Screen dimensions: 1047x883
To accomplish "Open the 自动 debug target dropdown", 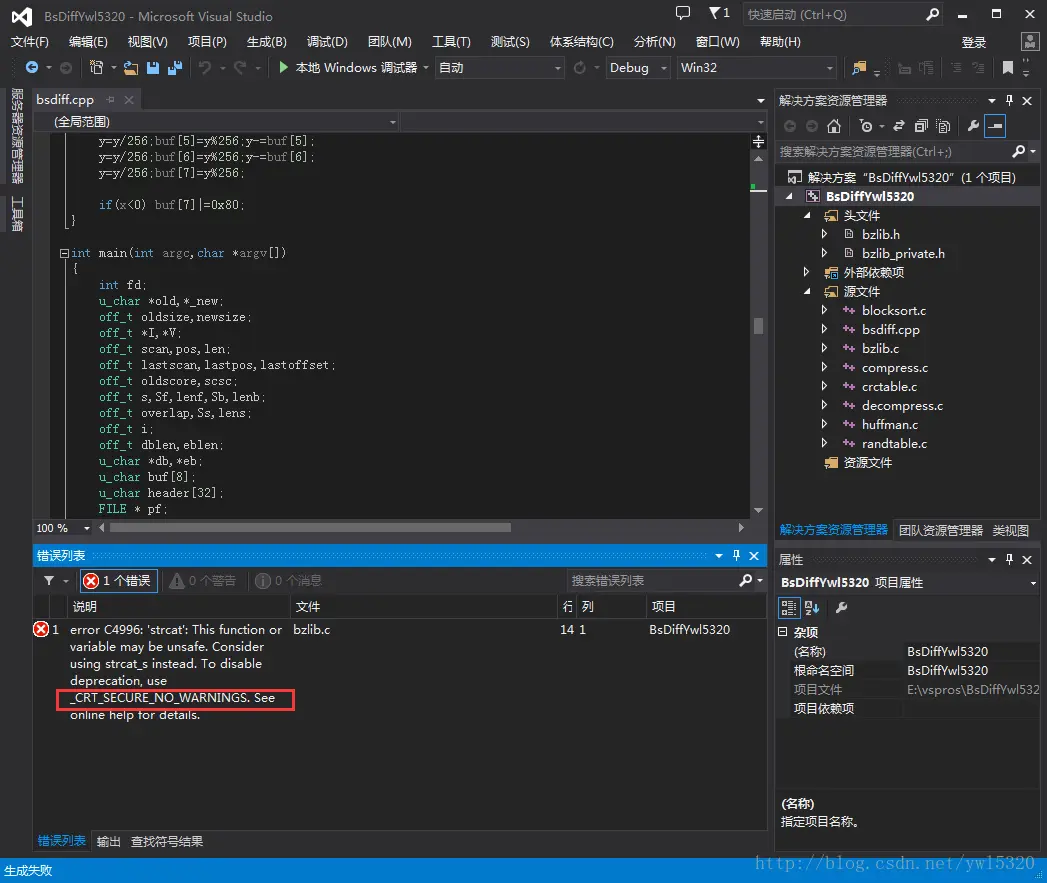I will (x=499, y=67).
